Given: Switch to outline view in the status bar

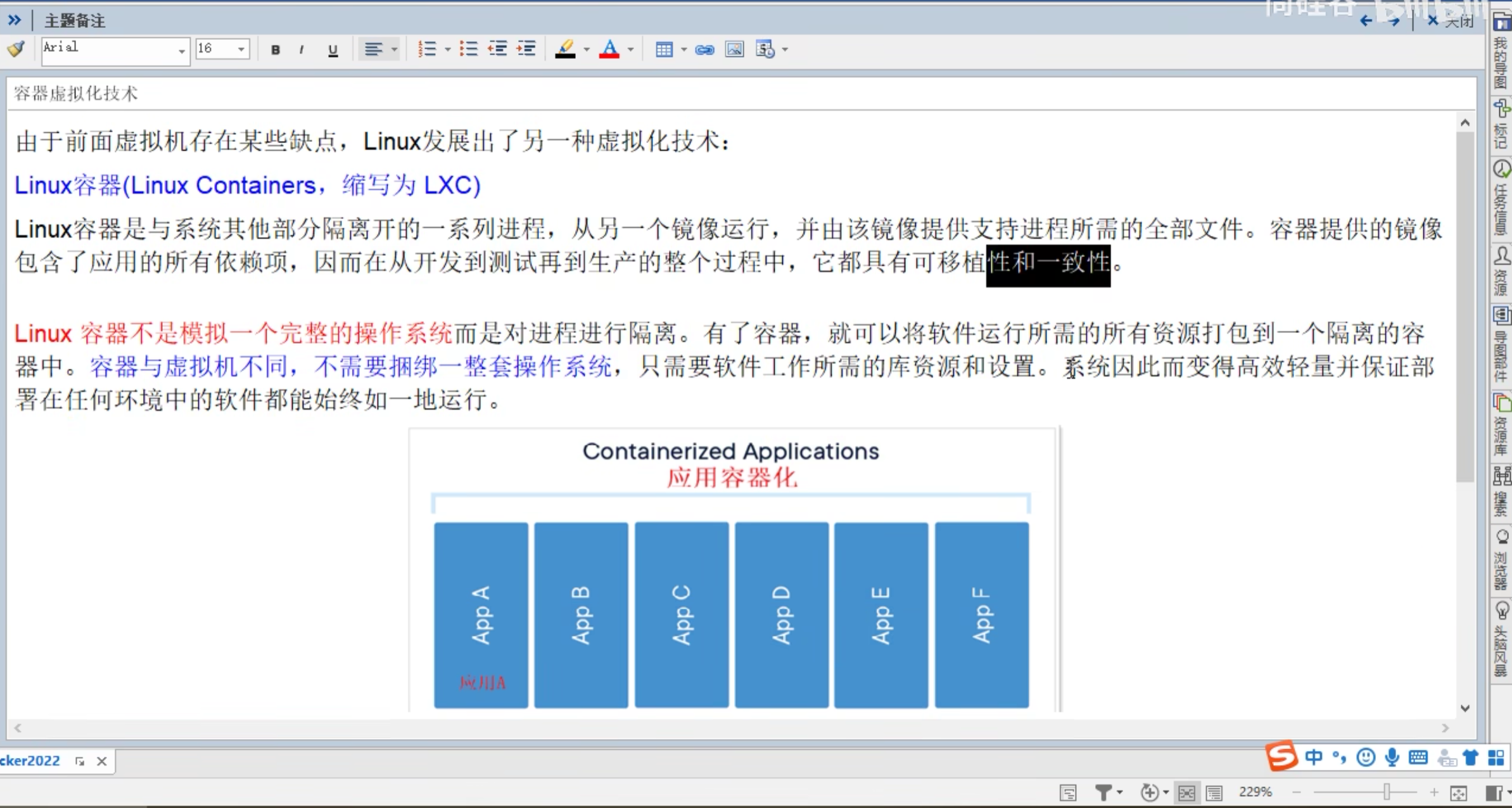Looking at the screenshot, I should click(1214, 793).
